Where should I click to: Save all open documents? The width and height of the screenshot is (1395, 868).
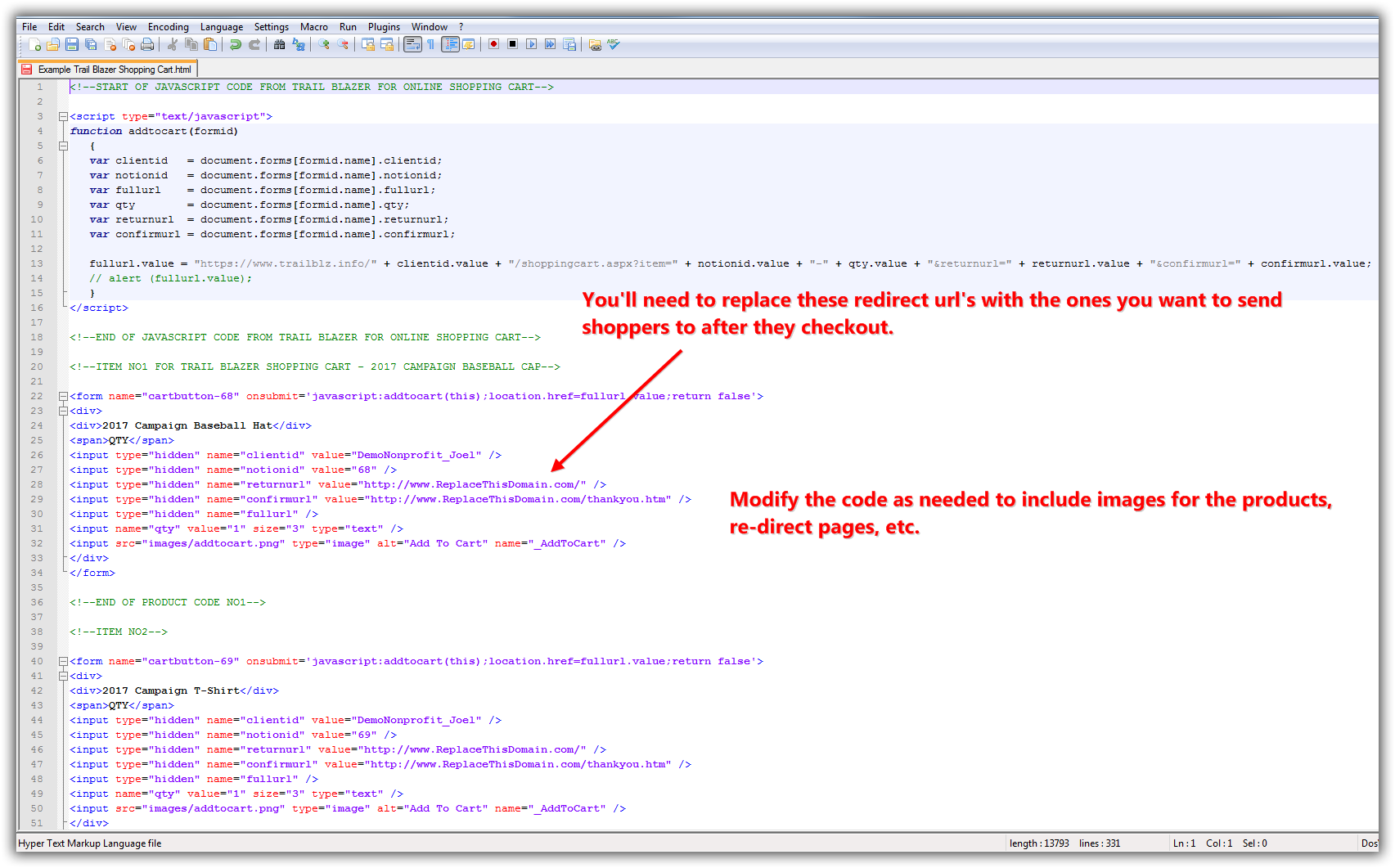(89, 45)
